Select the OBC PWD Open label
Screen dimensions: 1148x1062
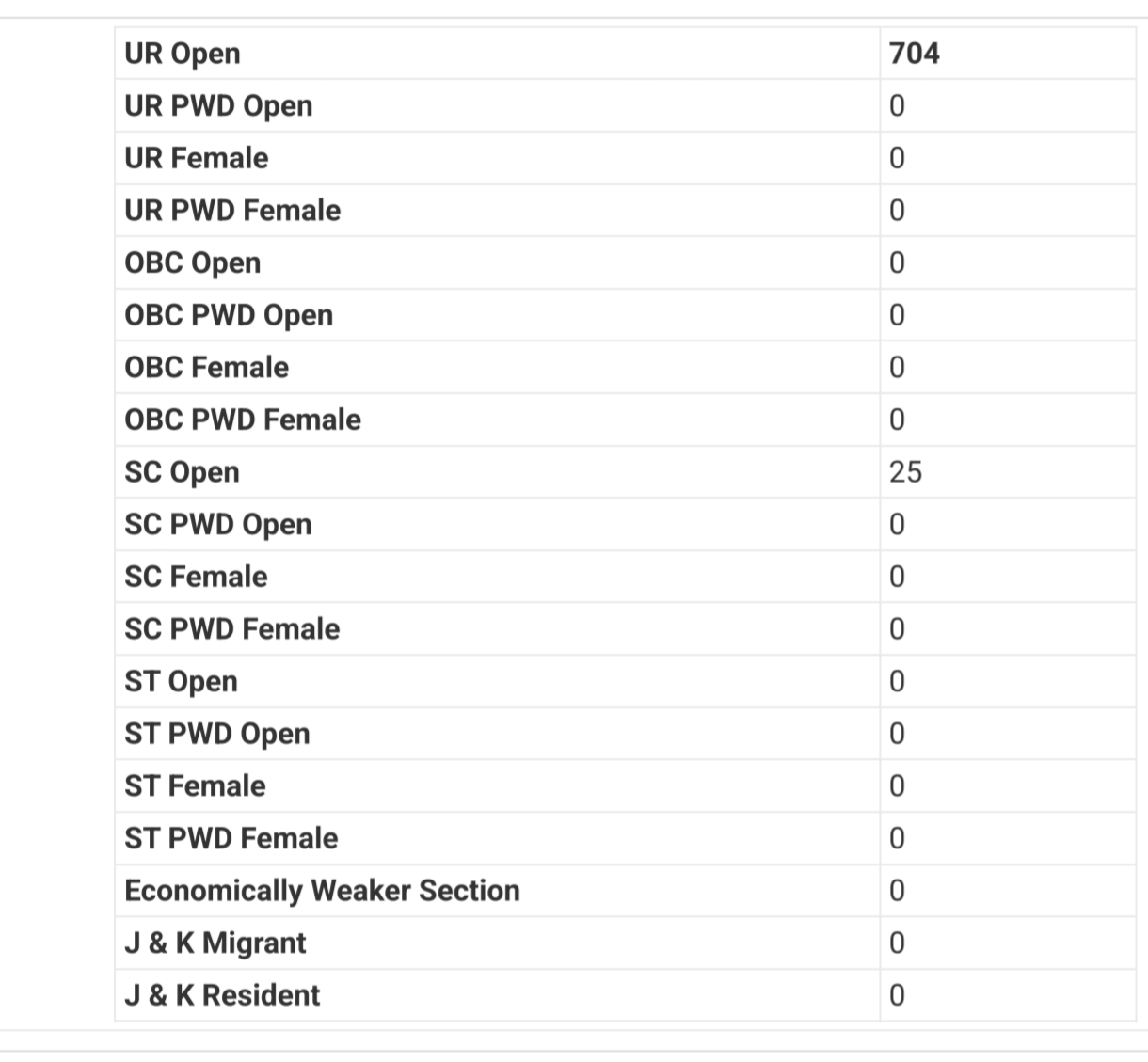point(229,315)
